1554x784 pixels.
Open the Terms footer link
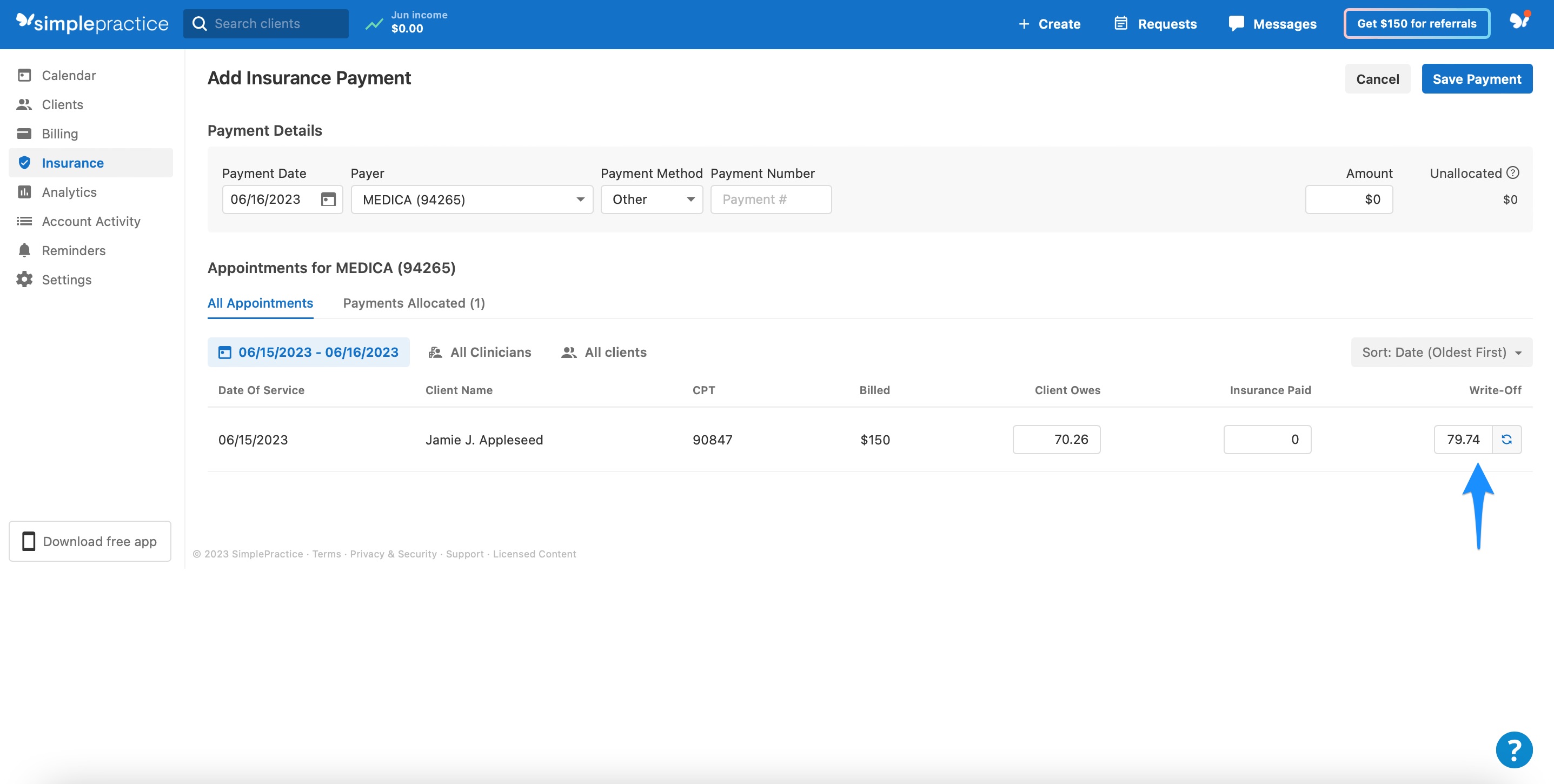pos(327,554)
